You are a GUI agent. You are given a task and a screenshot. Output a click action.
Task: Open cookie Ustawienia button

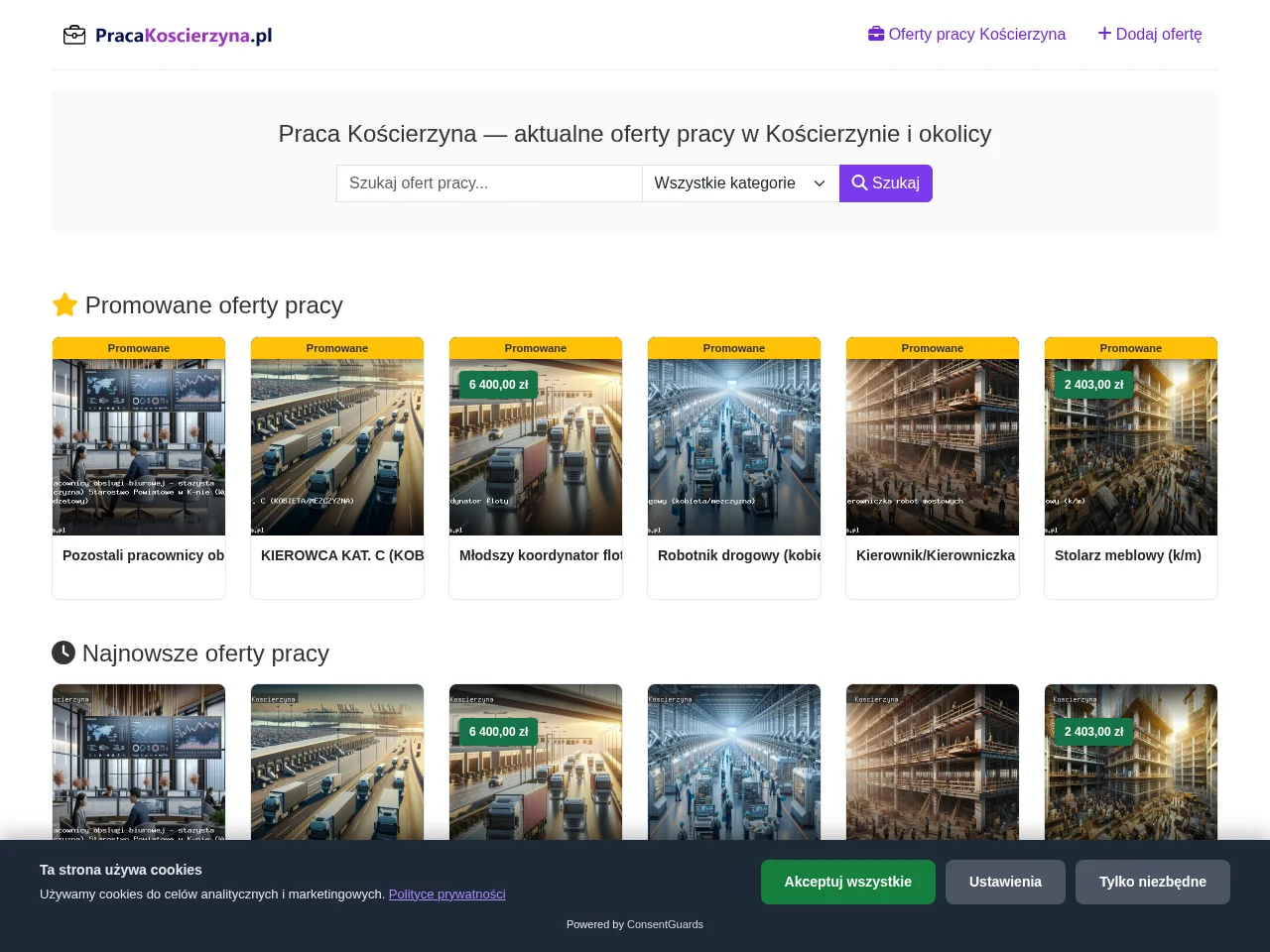click(x=1005, y=882)
